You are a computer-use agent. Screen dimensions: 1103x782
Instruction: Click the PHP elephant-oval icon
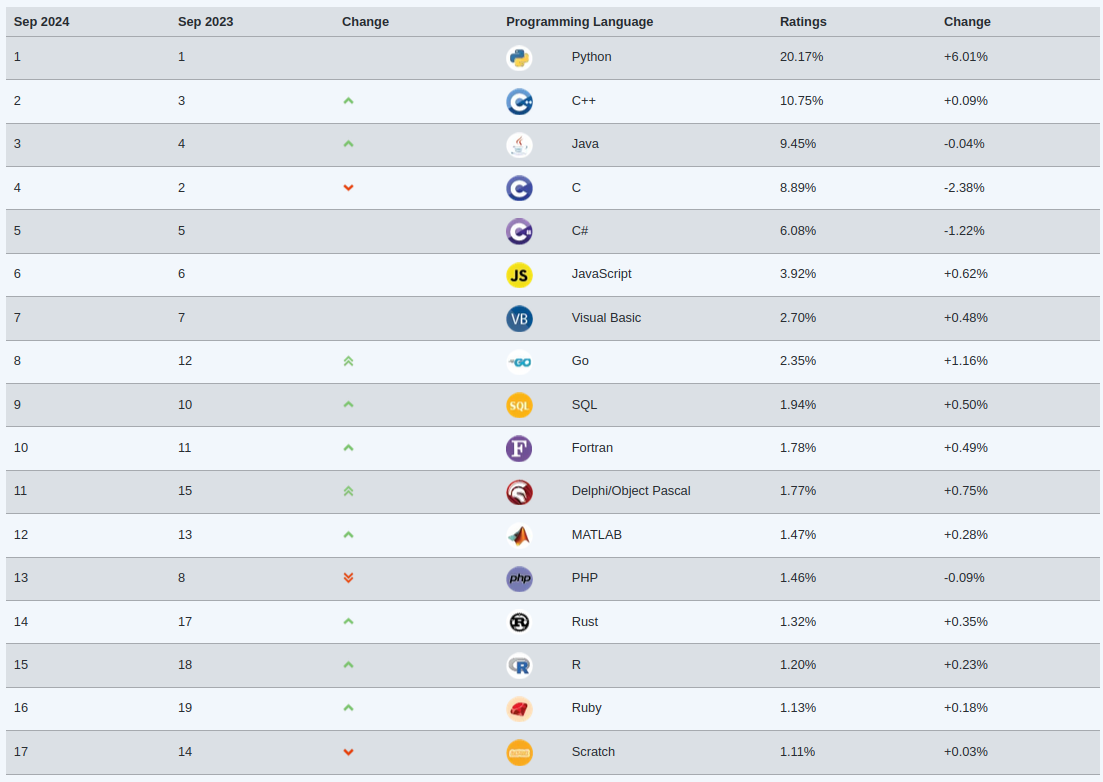519,579
